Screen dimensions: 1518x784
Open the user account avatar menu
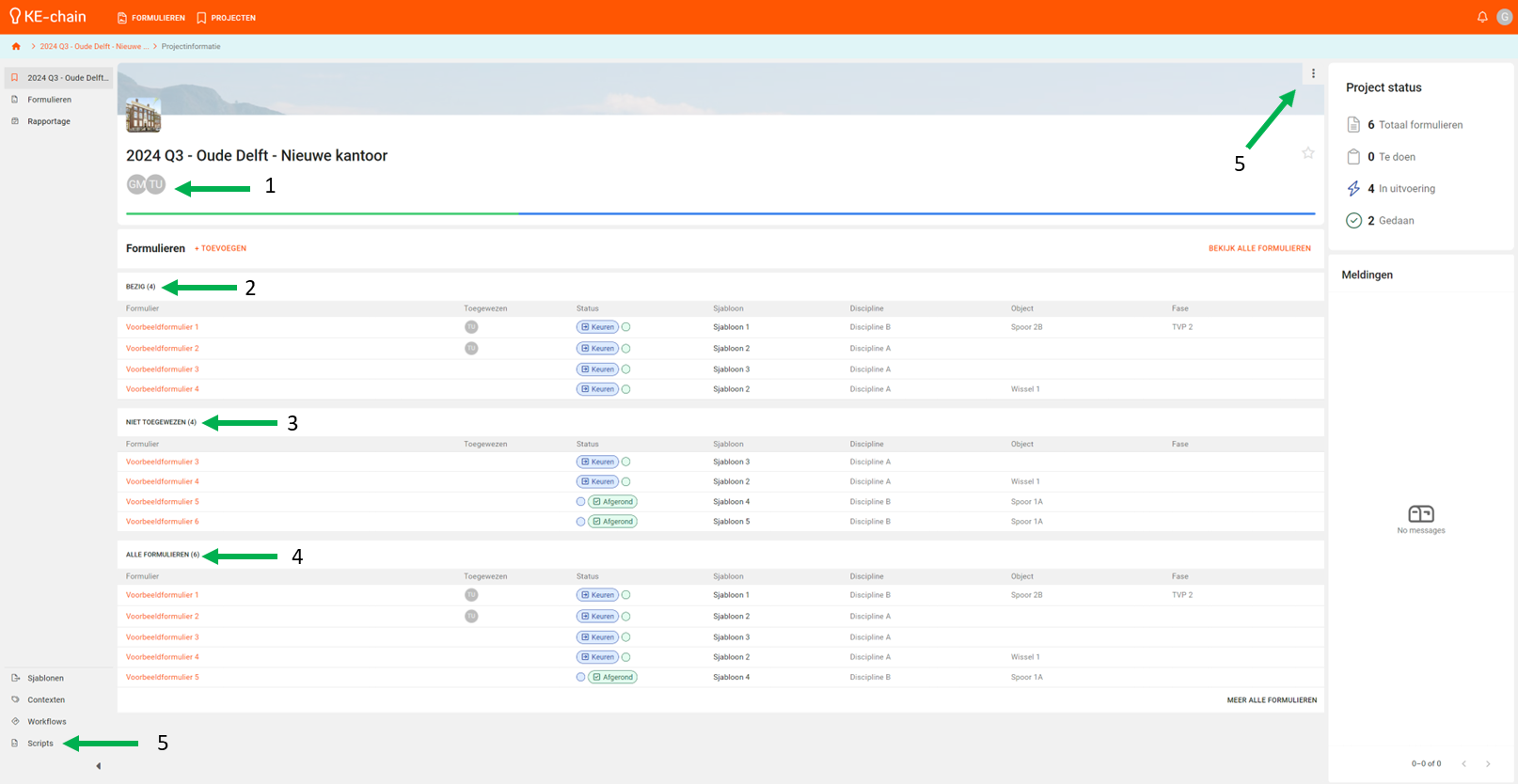click(x=1504, y=17)
